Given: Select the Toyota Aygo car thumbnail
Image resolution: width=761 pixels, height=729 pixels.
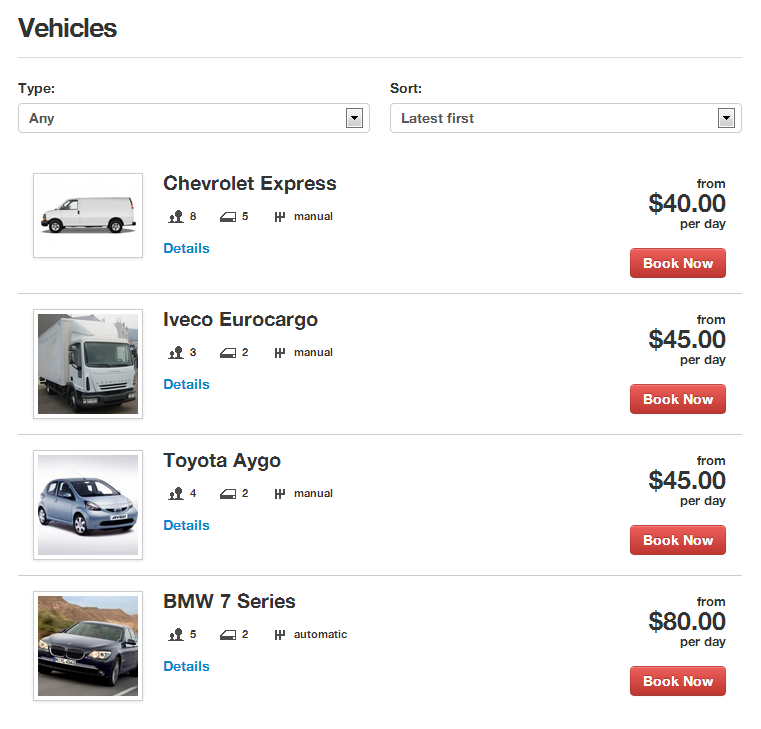Looking at the screenshot, I should point(88,505).
